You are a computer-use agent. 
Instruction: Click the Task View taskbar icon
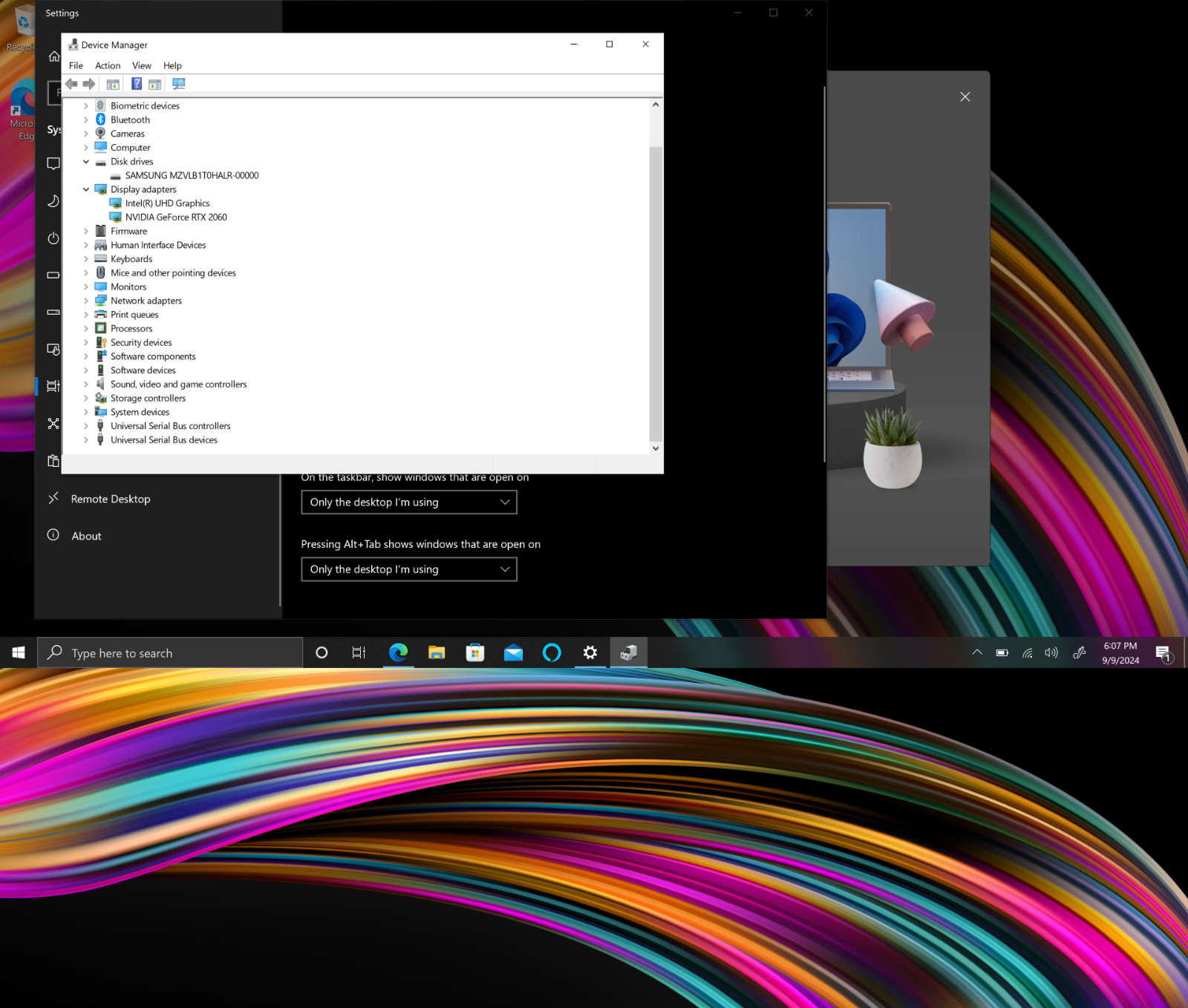[x=359, y=652]
